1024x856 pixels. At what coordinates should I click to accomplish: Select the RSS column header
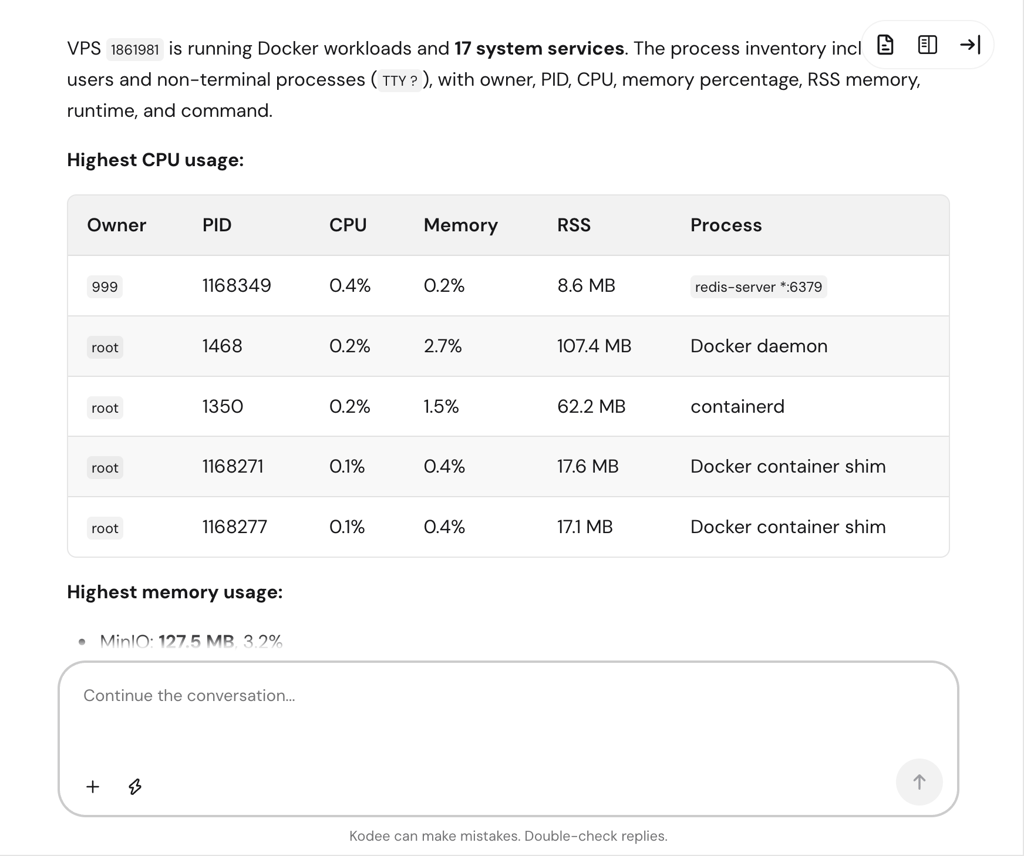573,225
